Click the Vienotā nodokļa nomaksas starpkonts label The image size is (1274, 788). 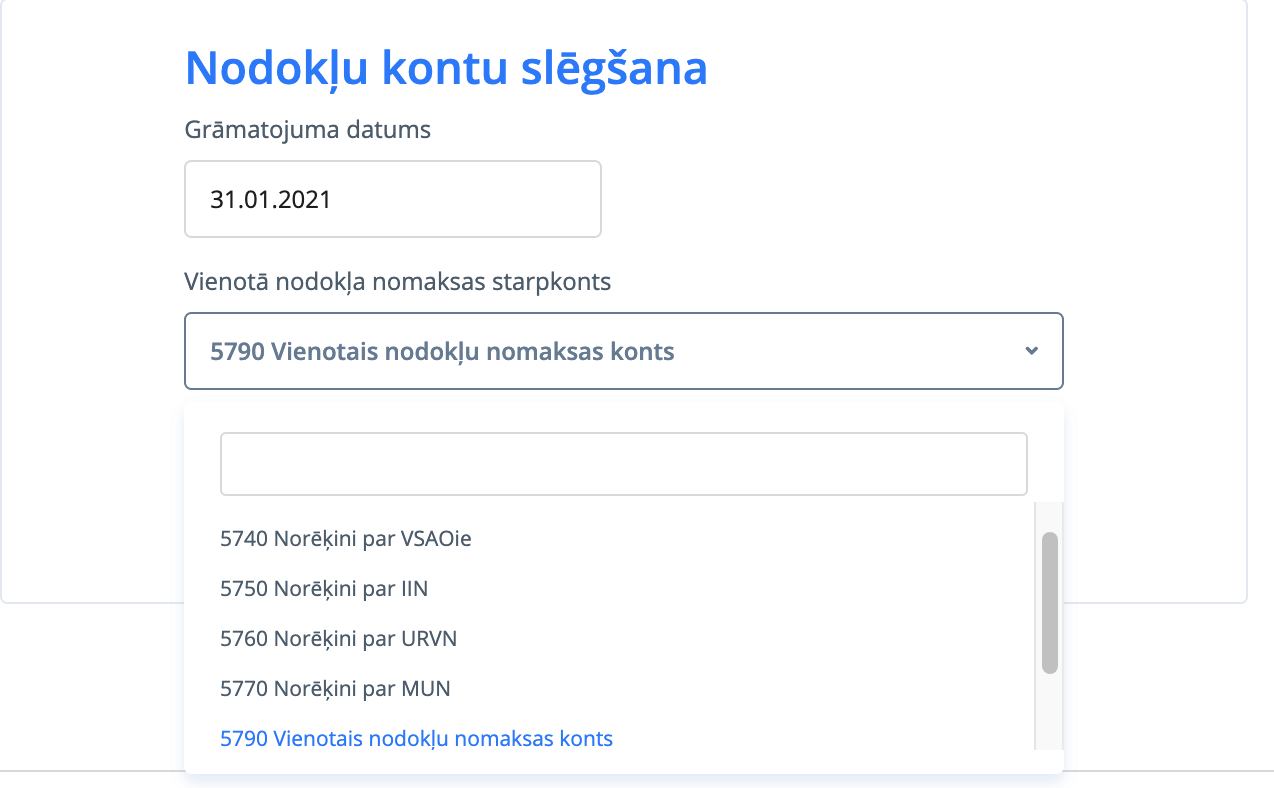(397, 282)
